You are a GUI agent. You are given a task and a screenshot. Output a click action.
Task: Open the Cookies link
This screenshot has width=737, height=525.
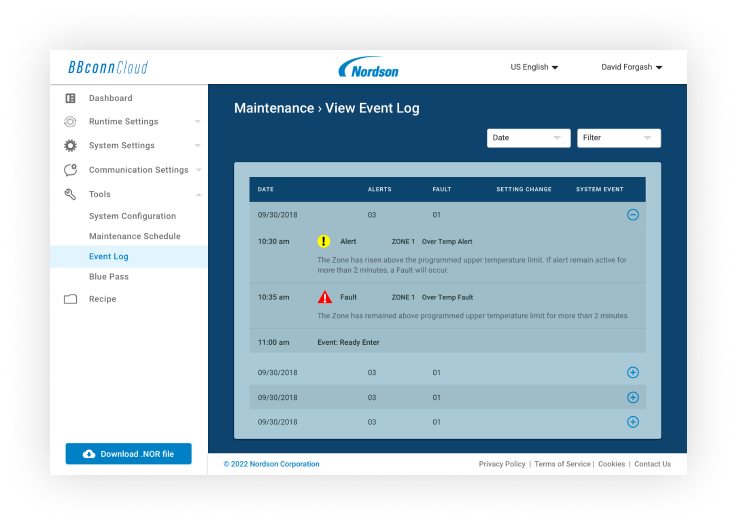pos(612,464)
